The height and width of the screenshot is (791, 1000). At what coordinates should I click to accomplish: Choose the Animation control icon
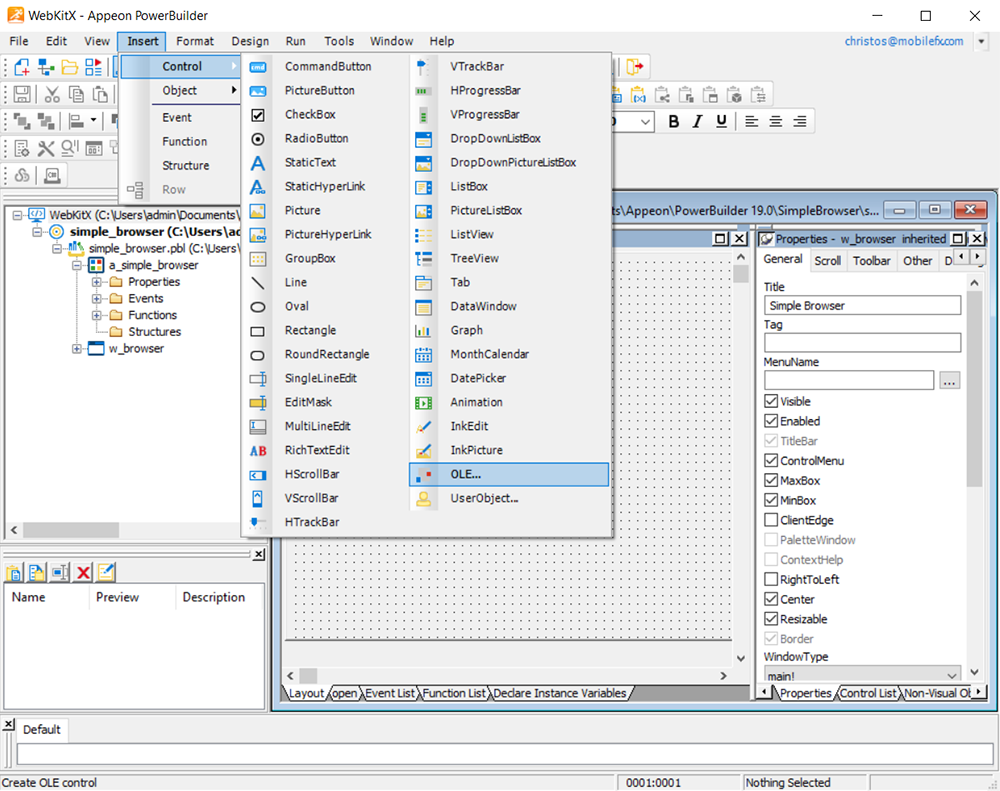click(423, 403)
